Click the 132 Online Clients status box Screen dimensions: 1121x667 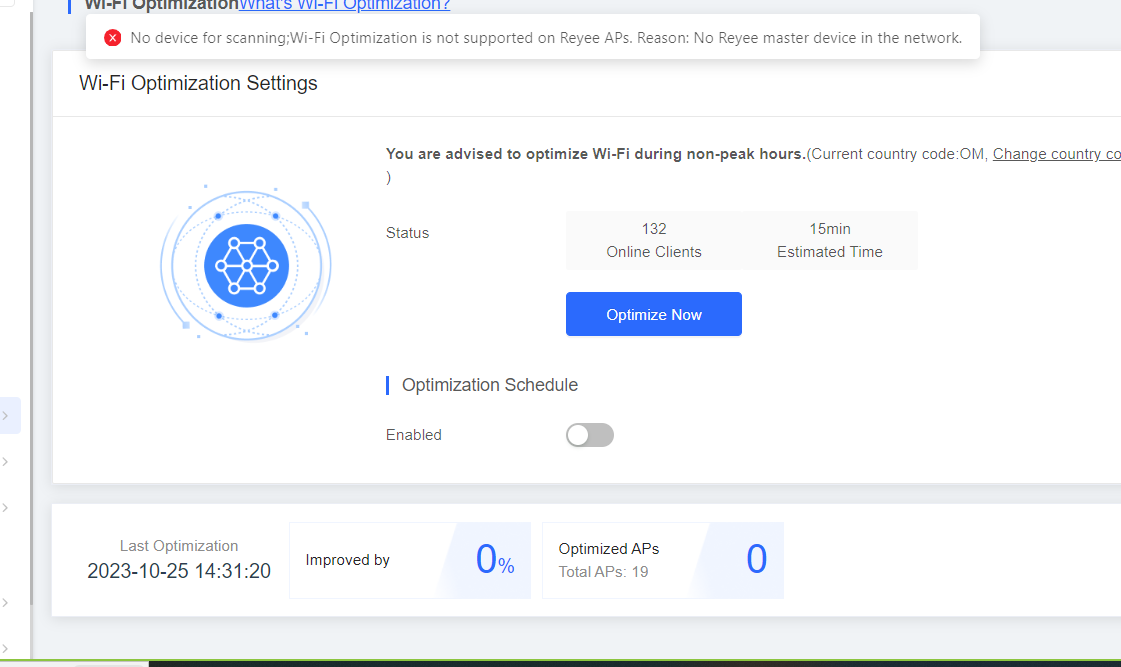[x=654, y=240]
